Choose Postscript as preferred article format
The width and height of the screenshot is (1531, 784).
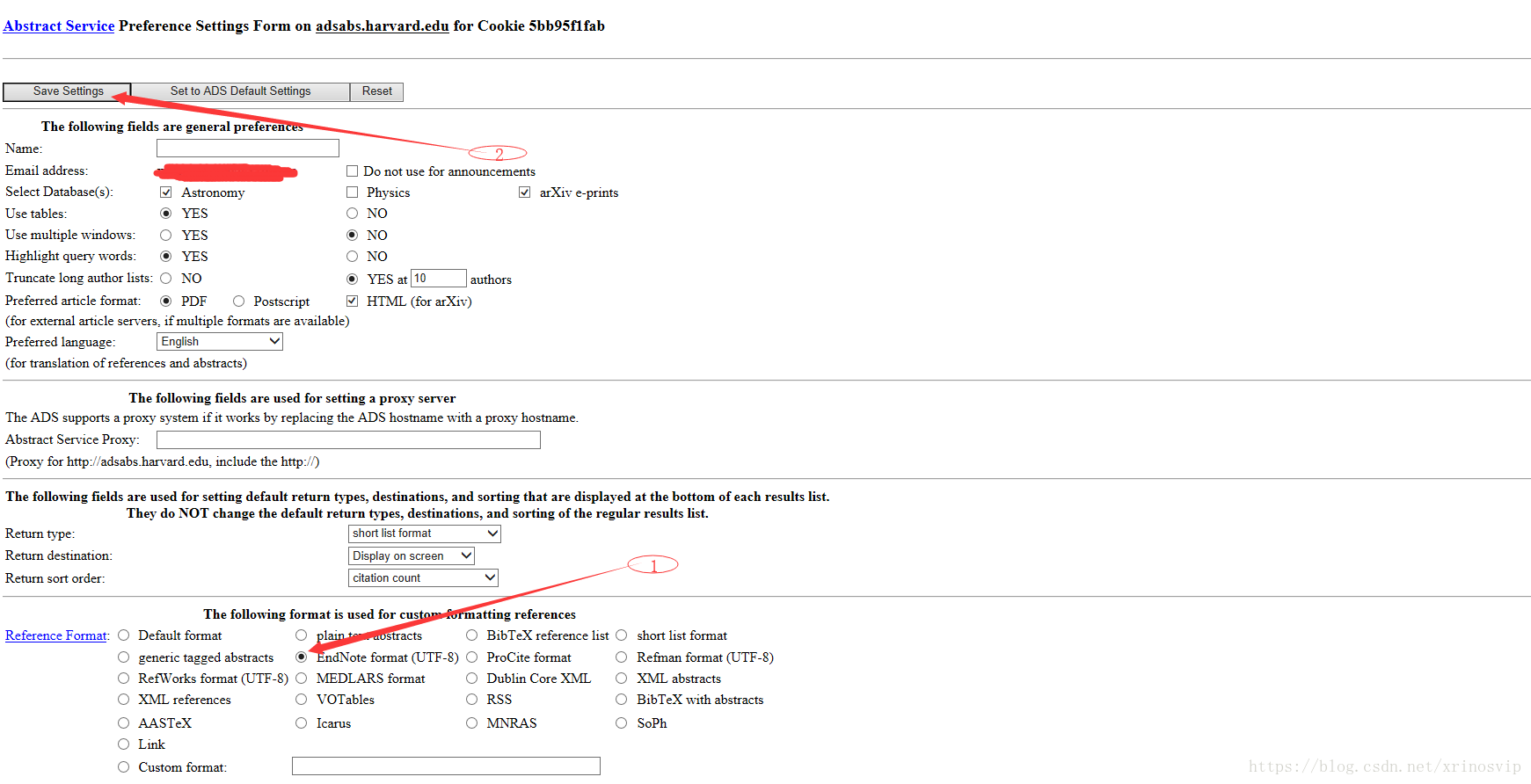coord(238,301)
